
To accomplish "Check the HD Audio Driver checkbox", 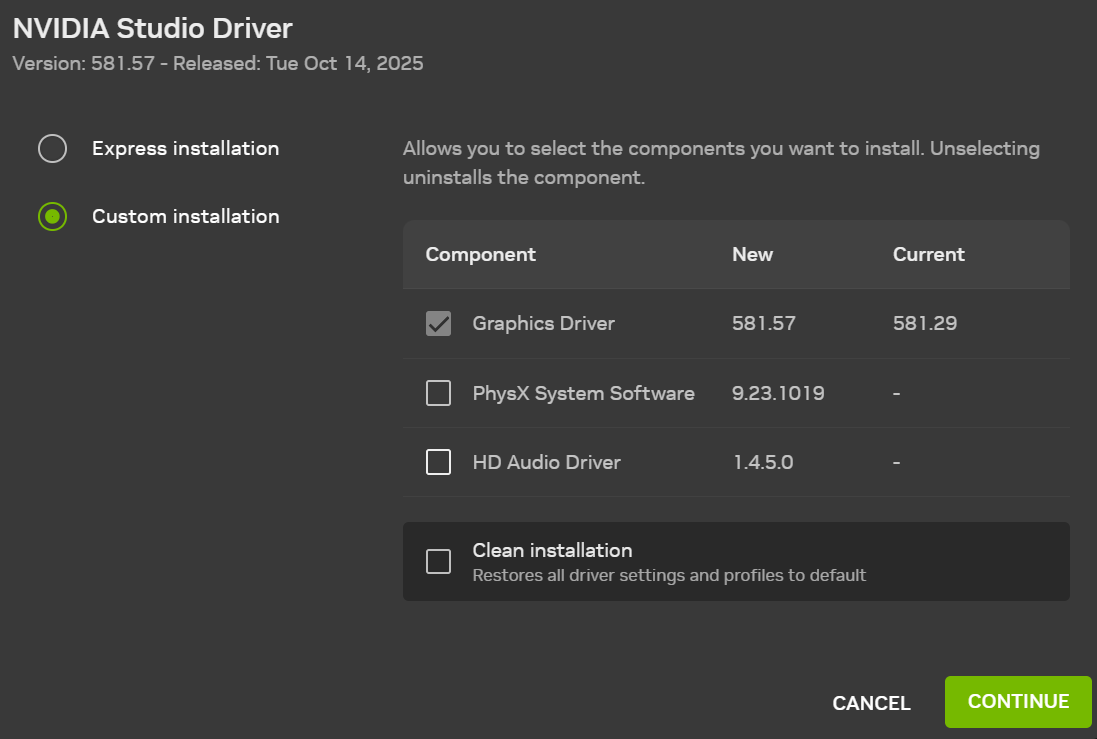I will click(x=438, y=462).
